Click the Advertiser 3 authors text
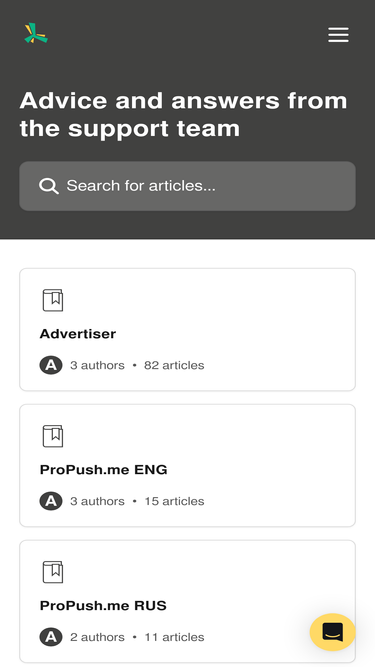This screenshot has height=667, width=375. [97, 365]
